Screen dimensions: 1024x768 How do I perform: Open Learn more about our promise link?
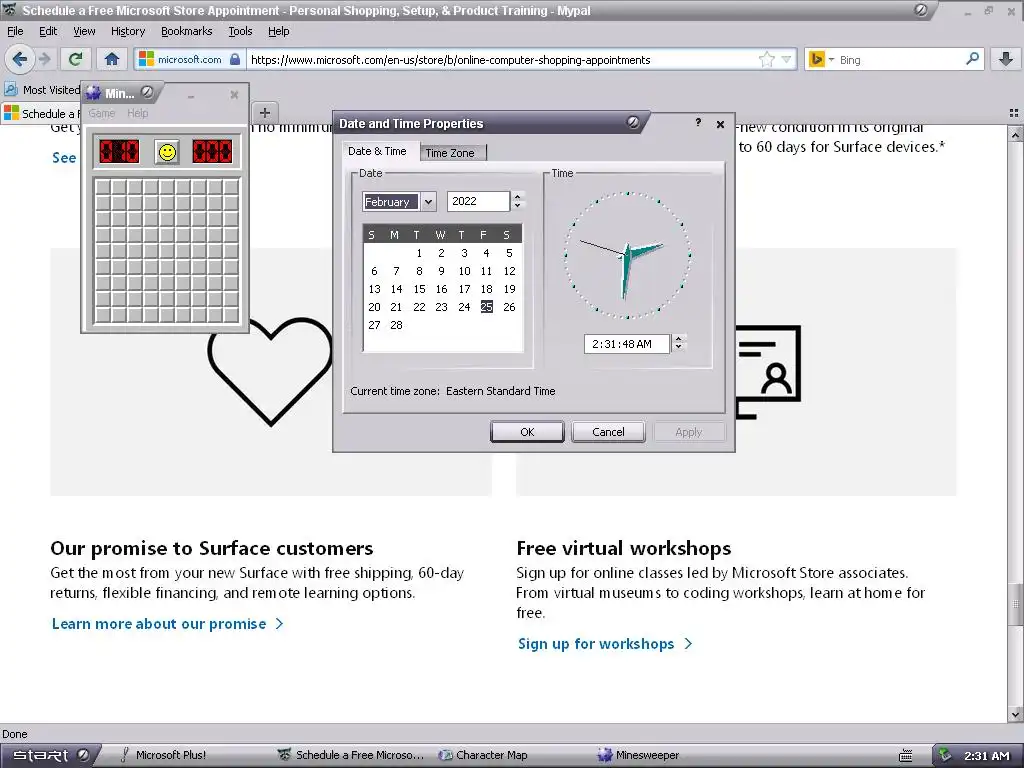coord(168,624)
